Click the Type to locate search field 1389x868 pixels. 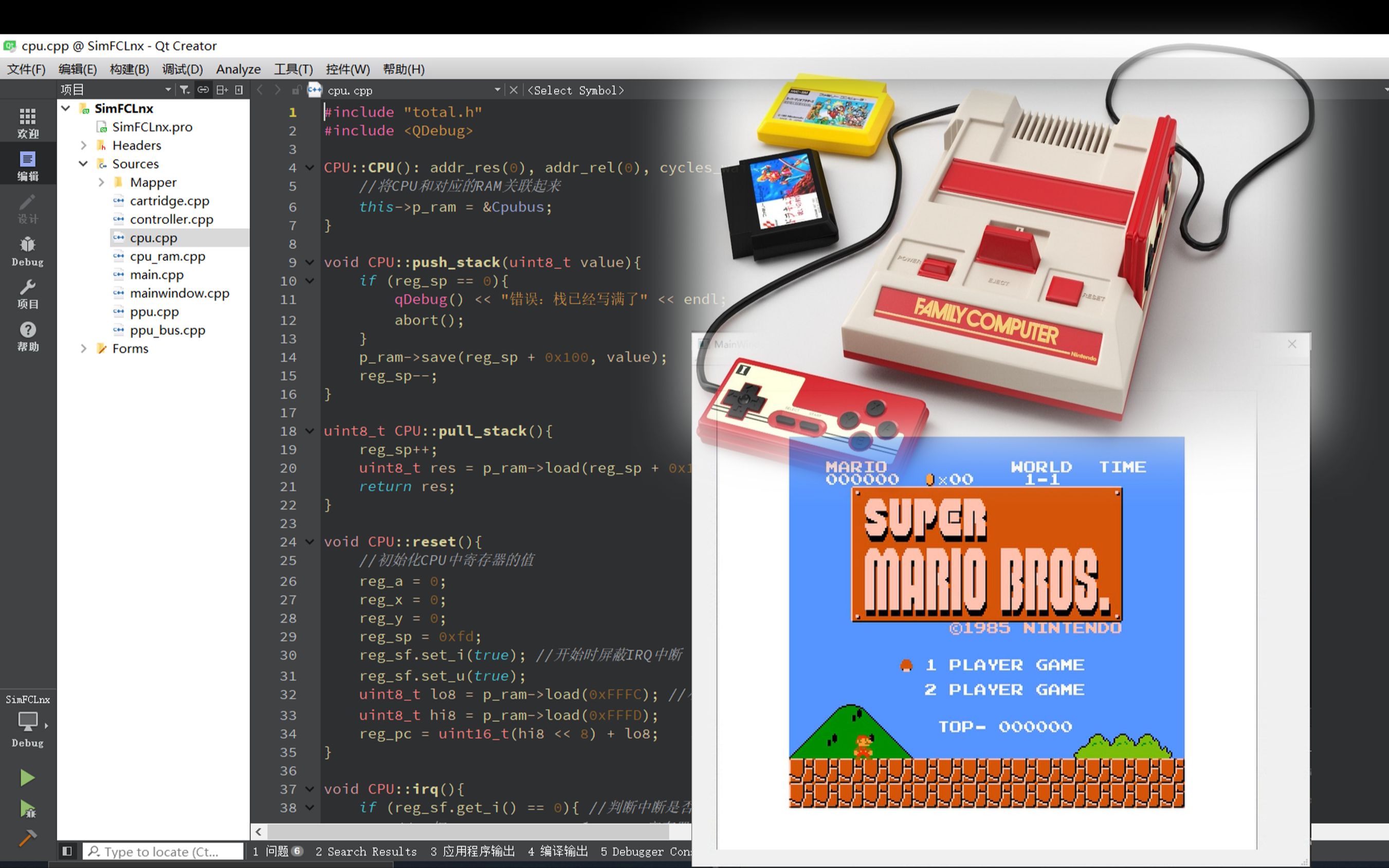[163, 852]
